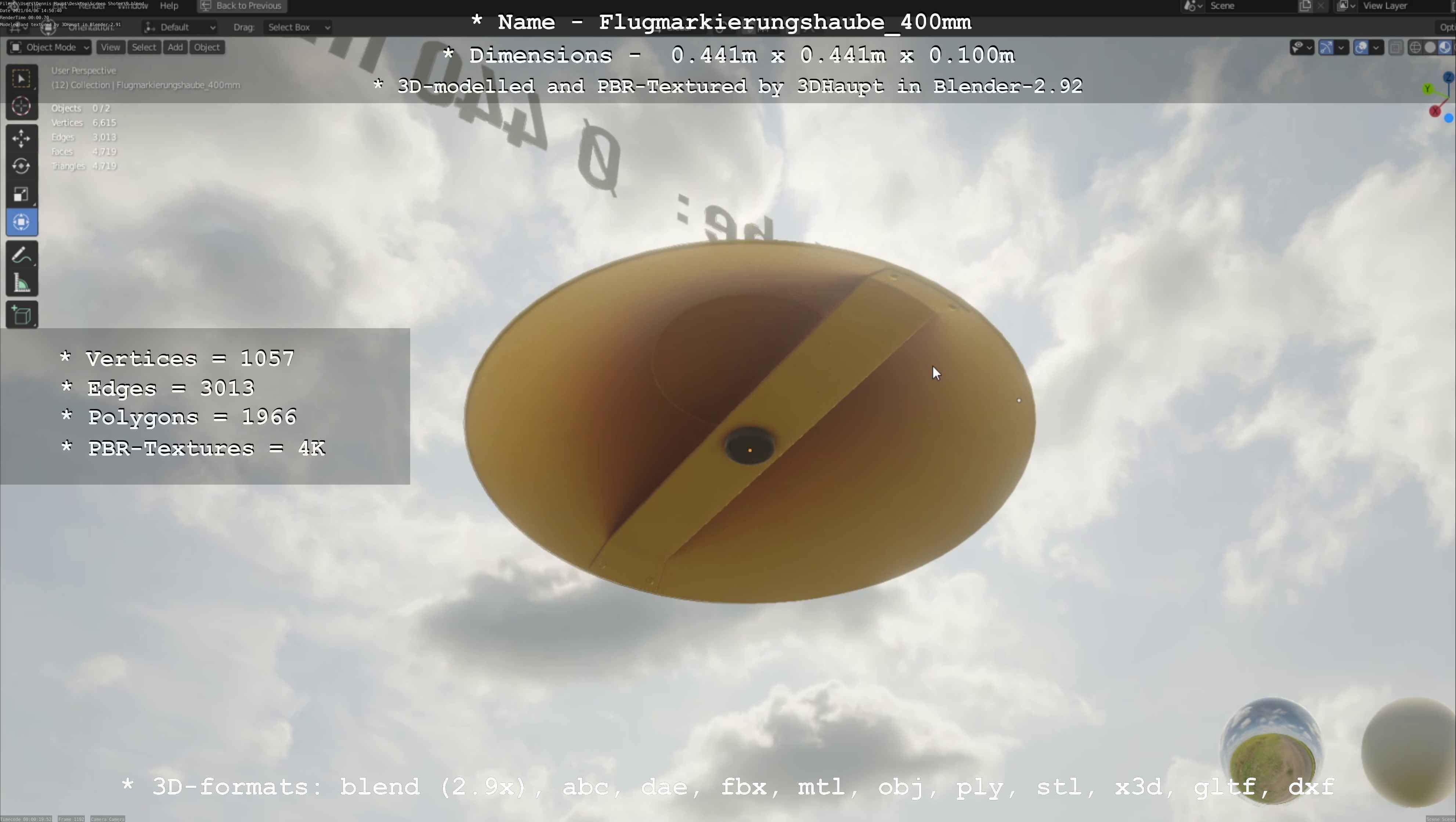
Task: Open the Object Mode dropdown
Action: point(49,47)
